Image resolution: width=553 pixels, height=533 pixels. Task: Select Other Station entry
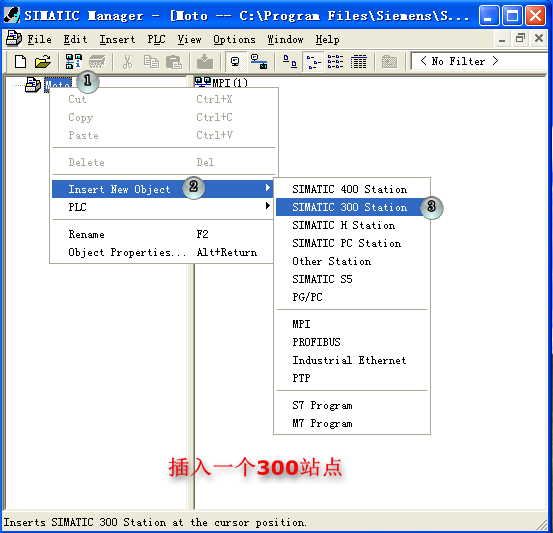point(352,261)
